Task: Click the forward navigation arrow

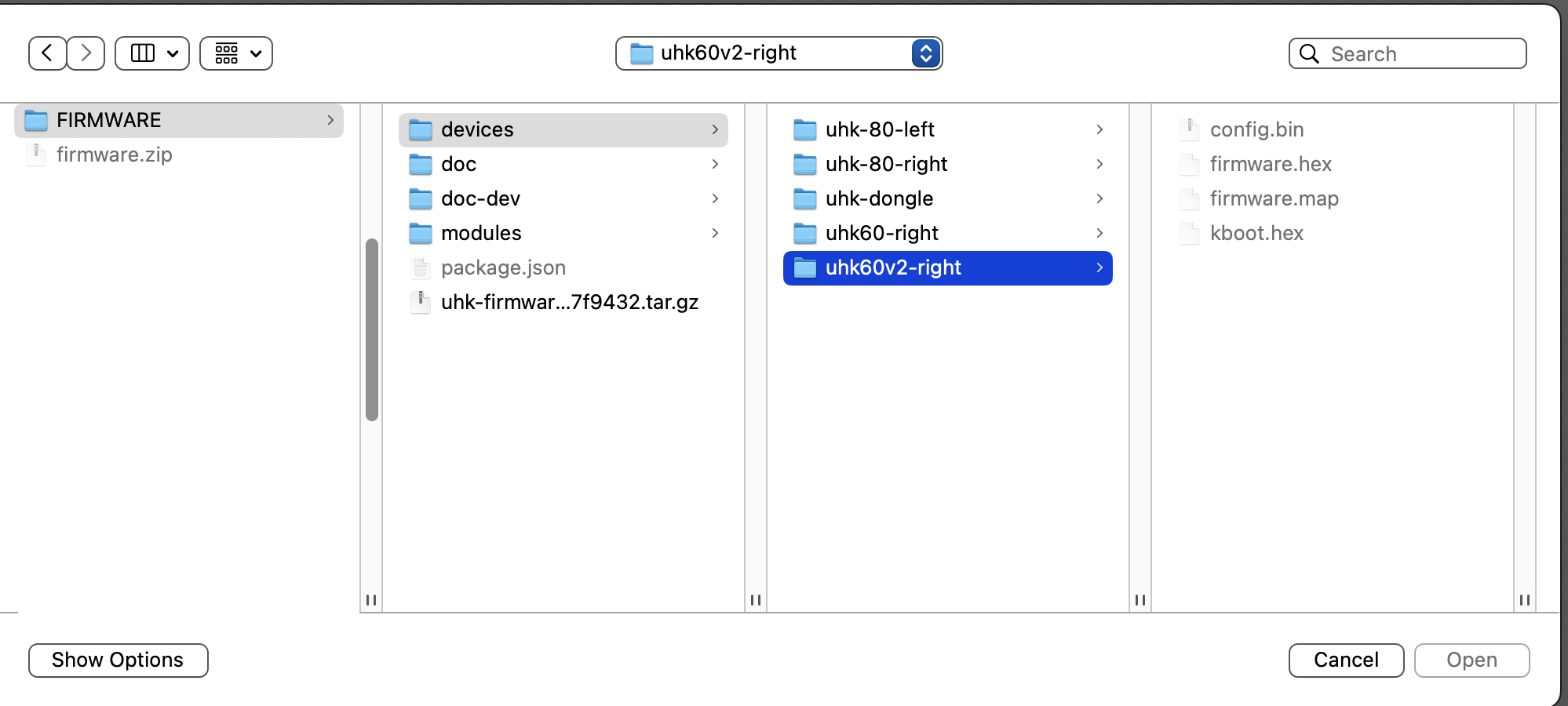Action: [x=86, y=53]
